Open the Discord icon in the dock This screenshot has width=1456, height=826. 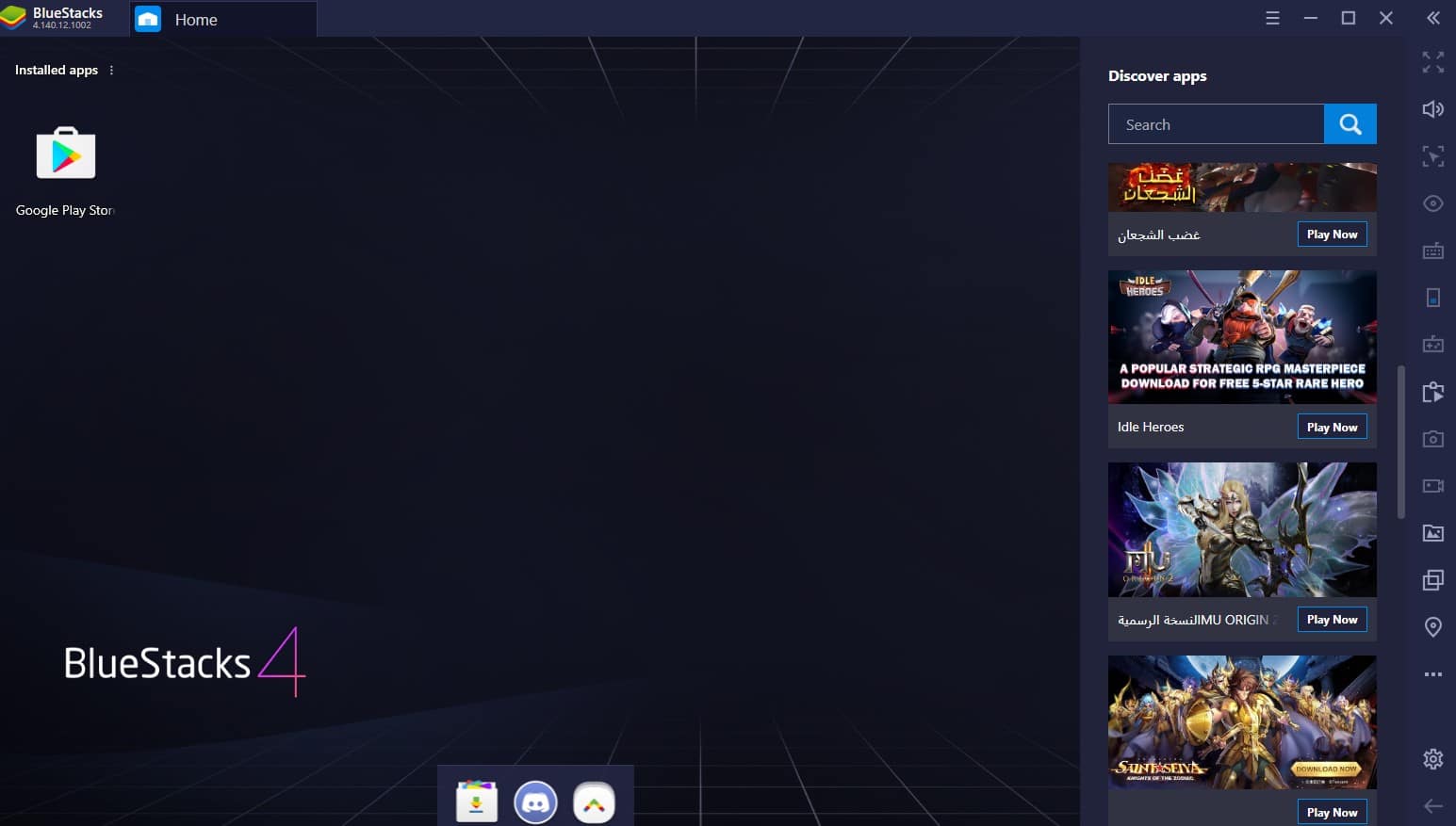535,802
